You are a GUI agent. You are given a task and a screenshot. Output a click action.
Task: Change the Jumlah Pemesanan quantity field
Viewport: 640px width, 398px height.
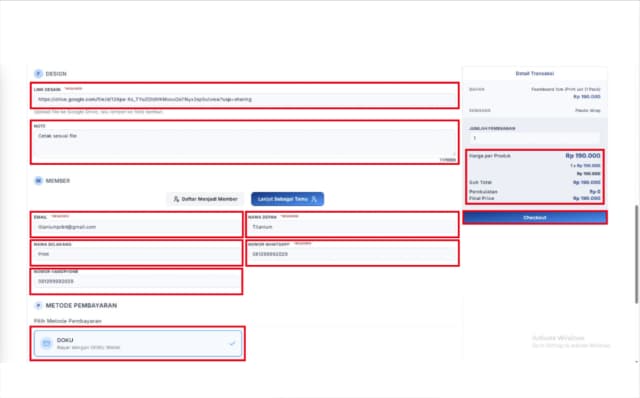pos(535,138)
